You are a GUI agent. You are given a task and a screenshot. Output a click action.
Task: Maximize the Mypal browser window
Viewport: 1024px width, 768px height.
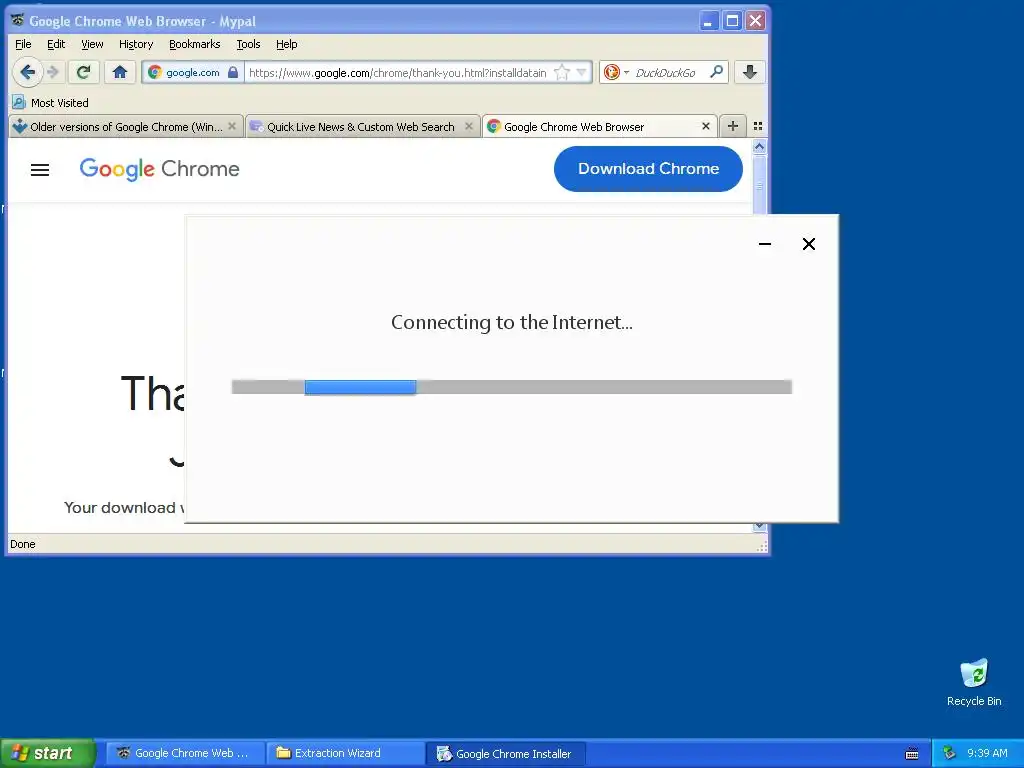click(x=732, y=21)
